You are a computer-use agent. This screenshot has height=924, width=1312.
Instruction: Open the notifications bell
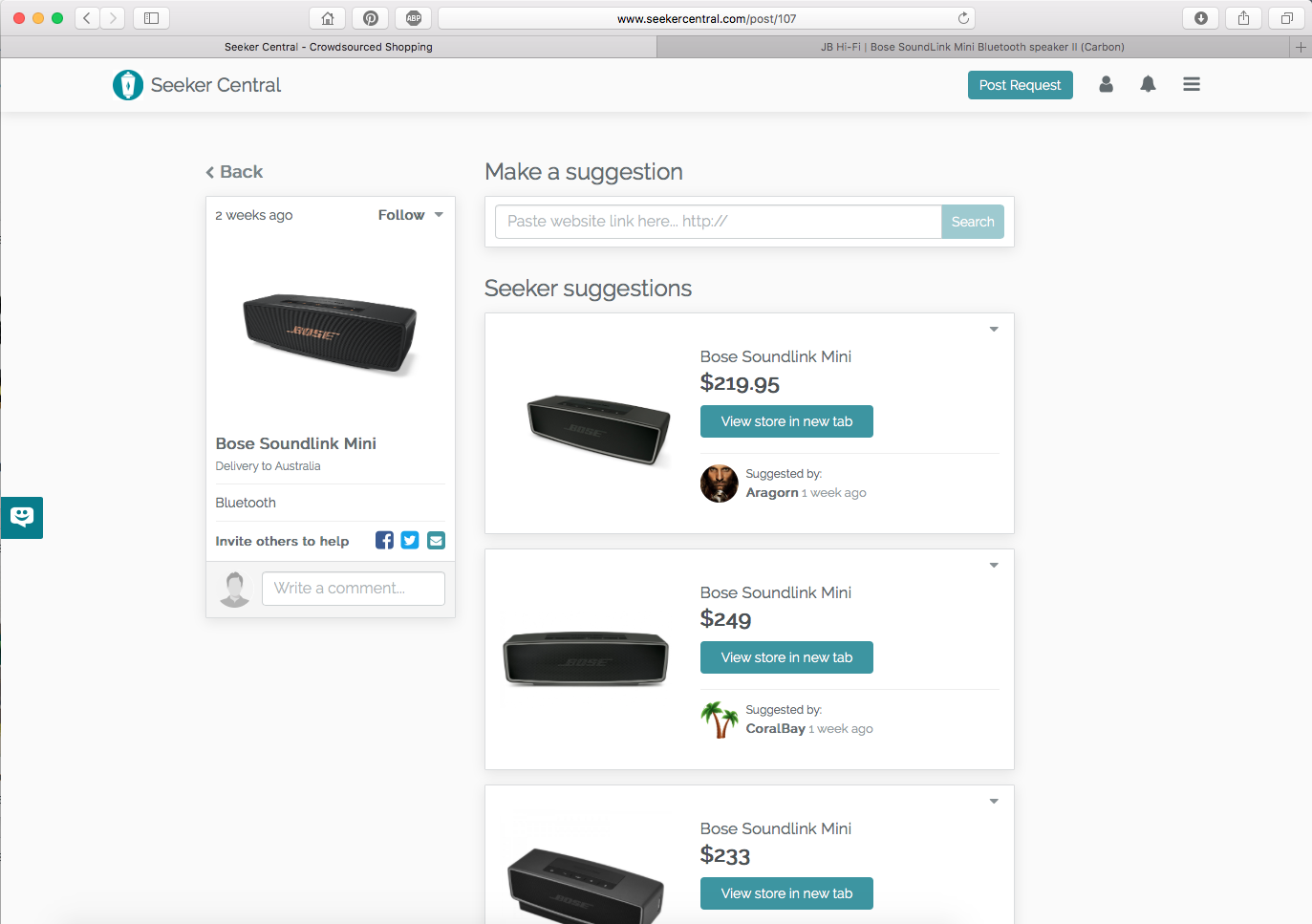(1148, 84)
